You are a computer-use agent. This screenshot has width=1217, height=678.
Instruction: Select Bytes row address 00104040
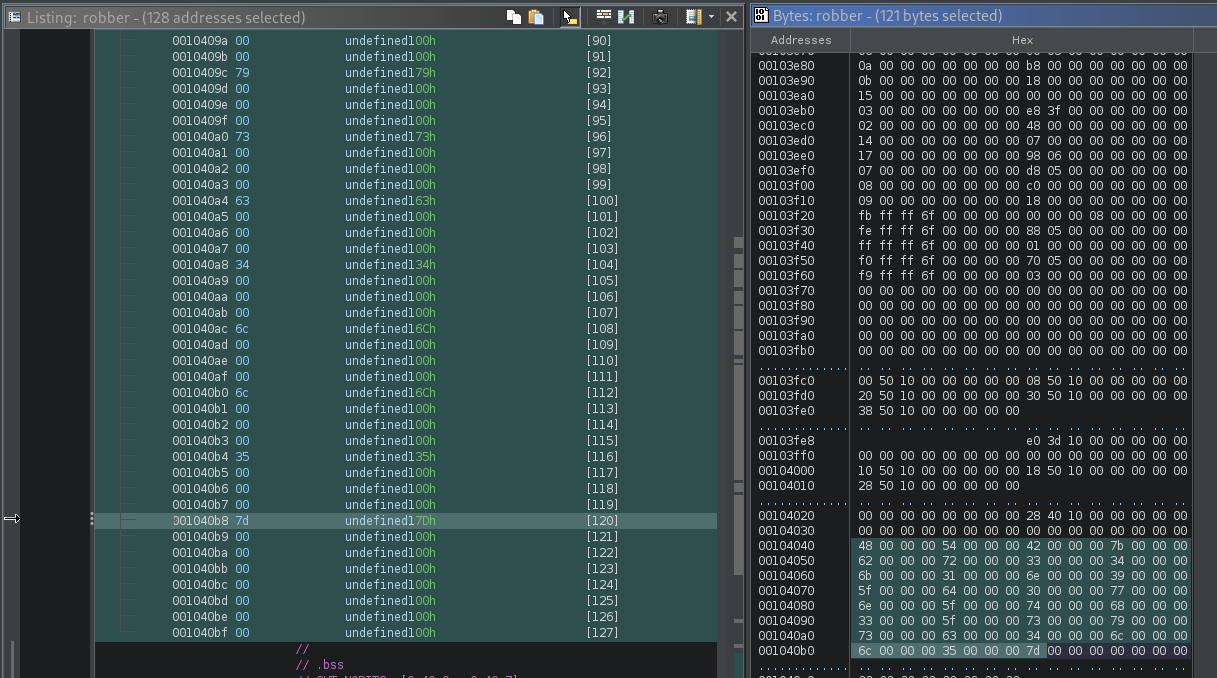[x=786, y=546]
